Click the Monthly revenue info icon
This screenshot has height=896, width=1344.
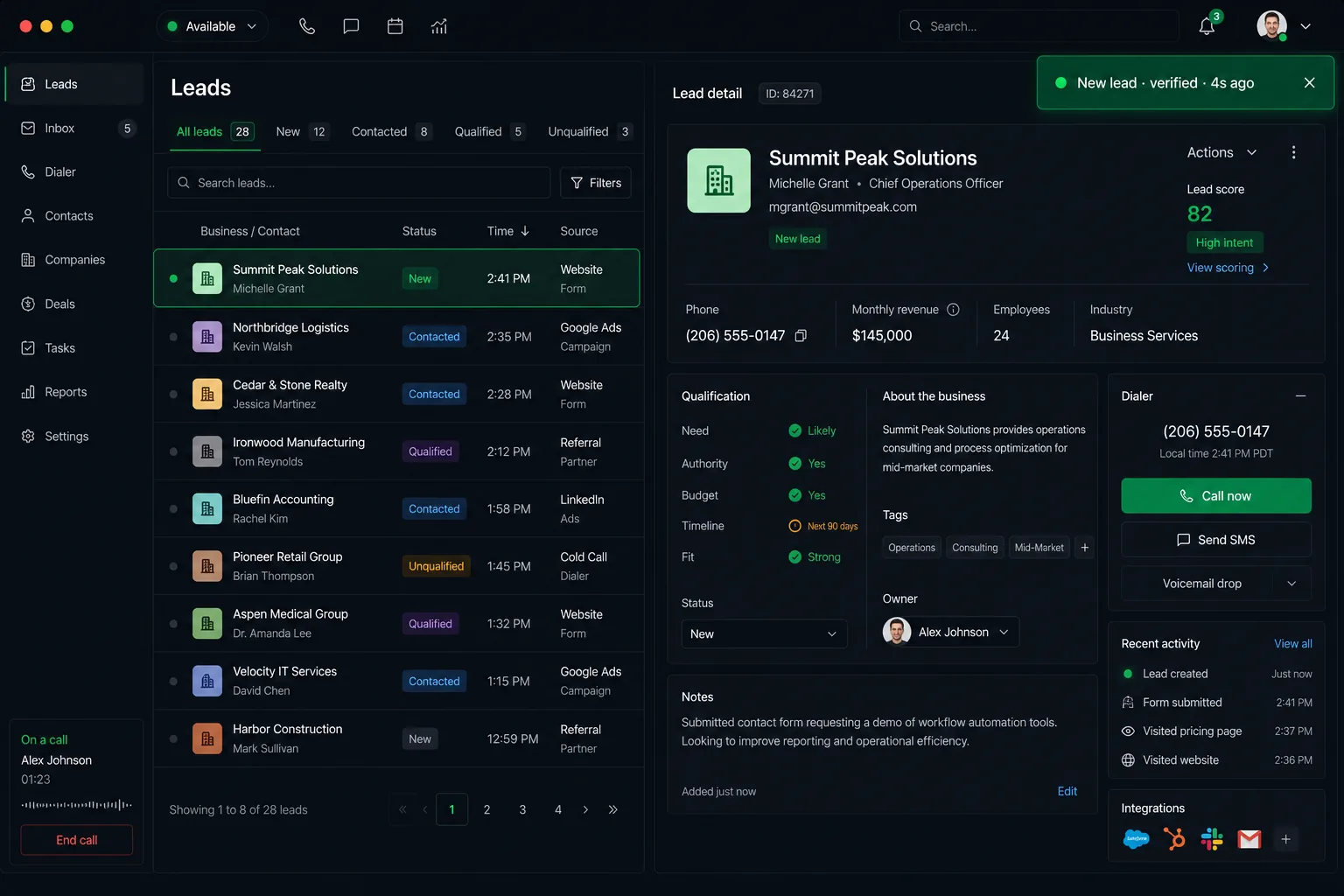click(954, 310)
